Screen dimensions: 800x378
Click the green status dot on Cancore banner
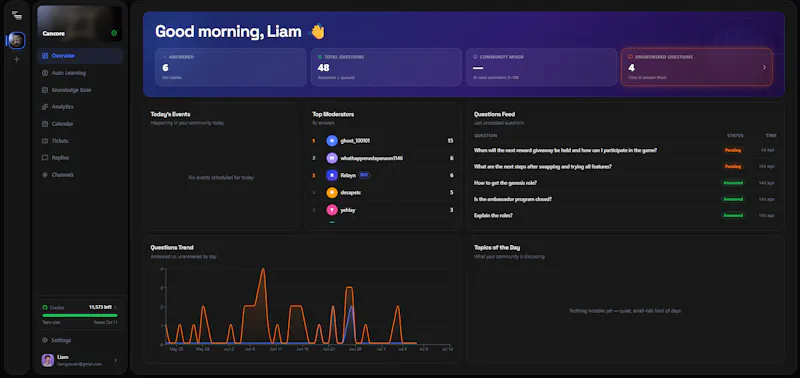(114, 33)
